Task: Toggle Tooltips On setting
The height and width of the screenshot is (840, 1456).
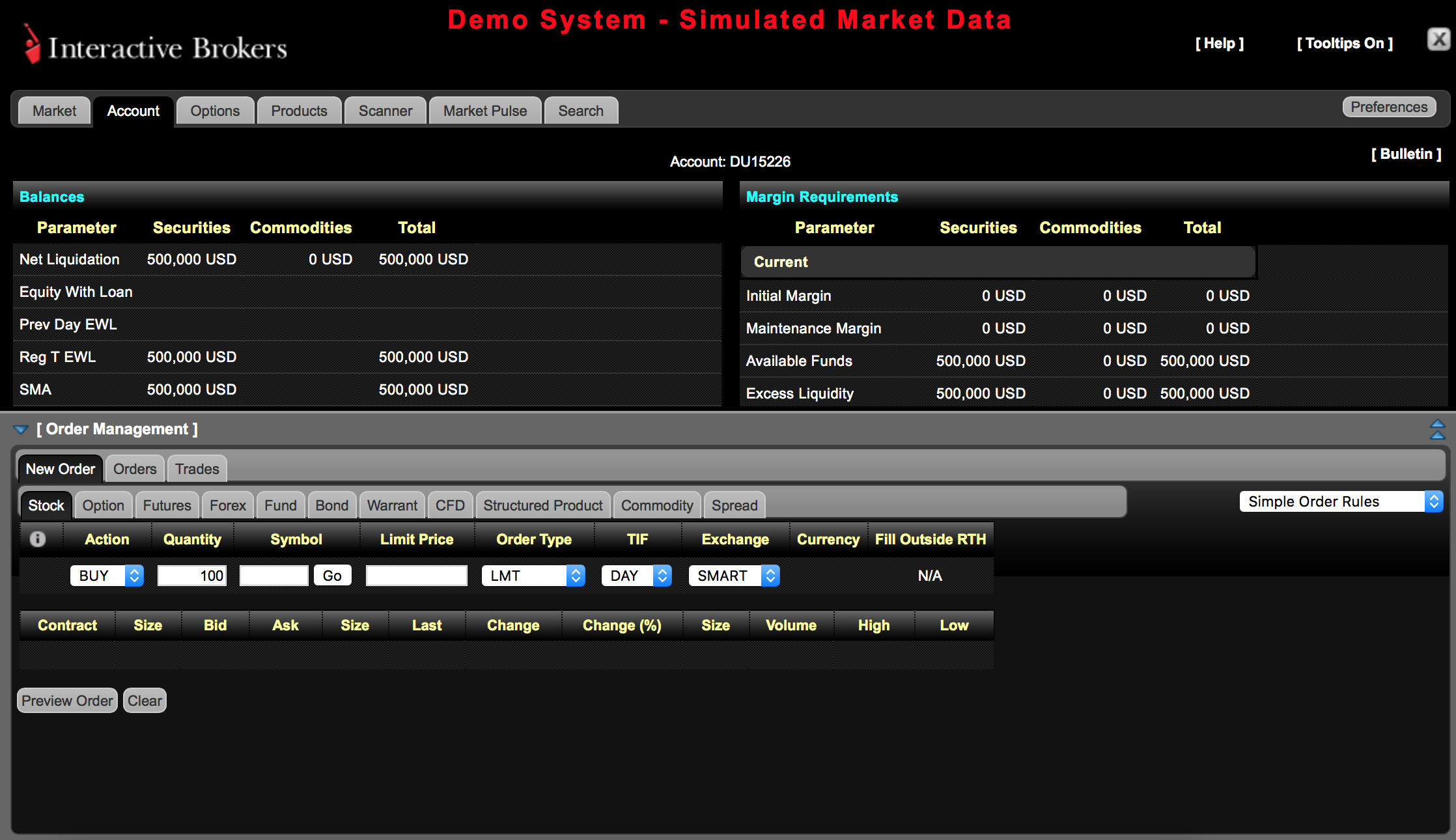Action: (1345, 44)
